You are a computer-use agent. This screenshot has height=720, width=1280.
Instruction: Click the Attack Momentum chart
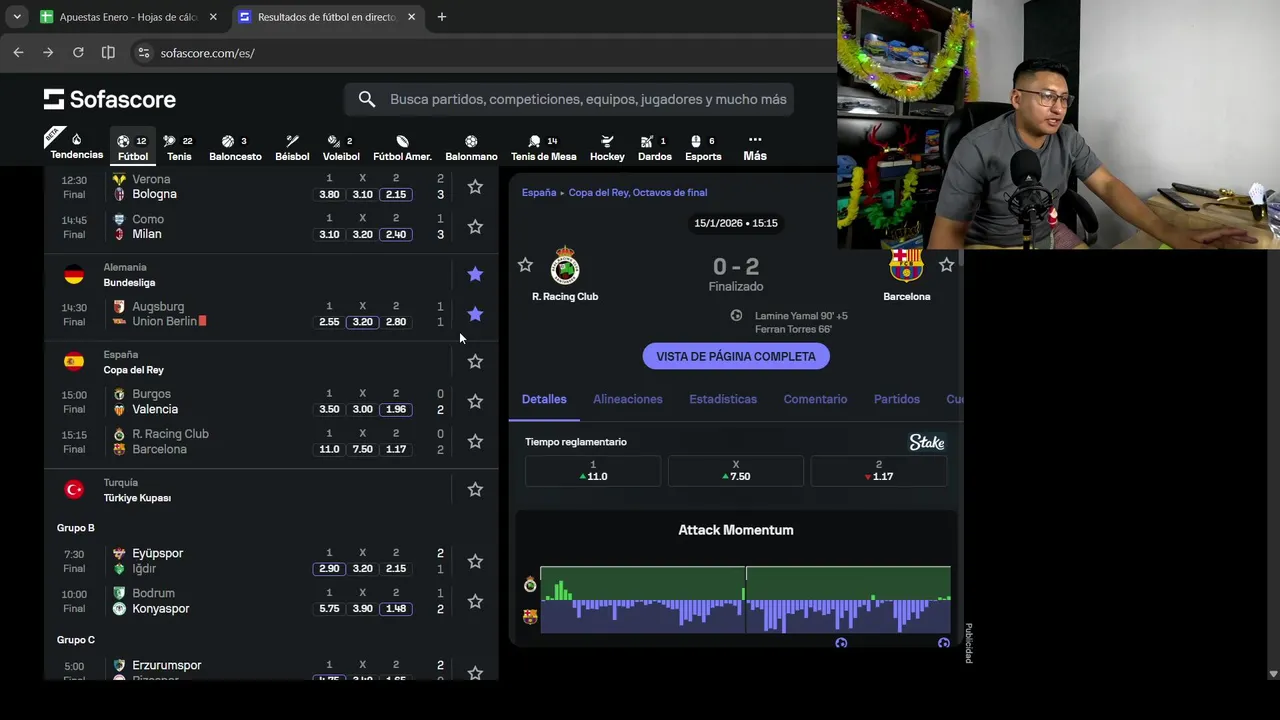pyautogui.click(x=745, y=600)
